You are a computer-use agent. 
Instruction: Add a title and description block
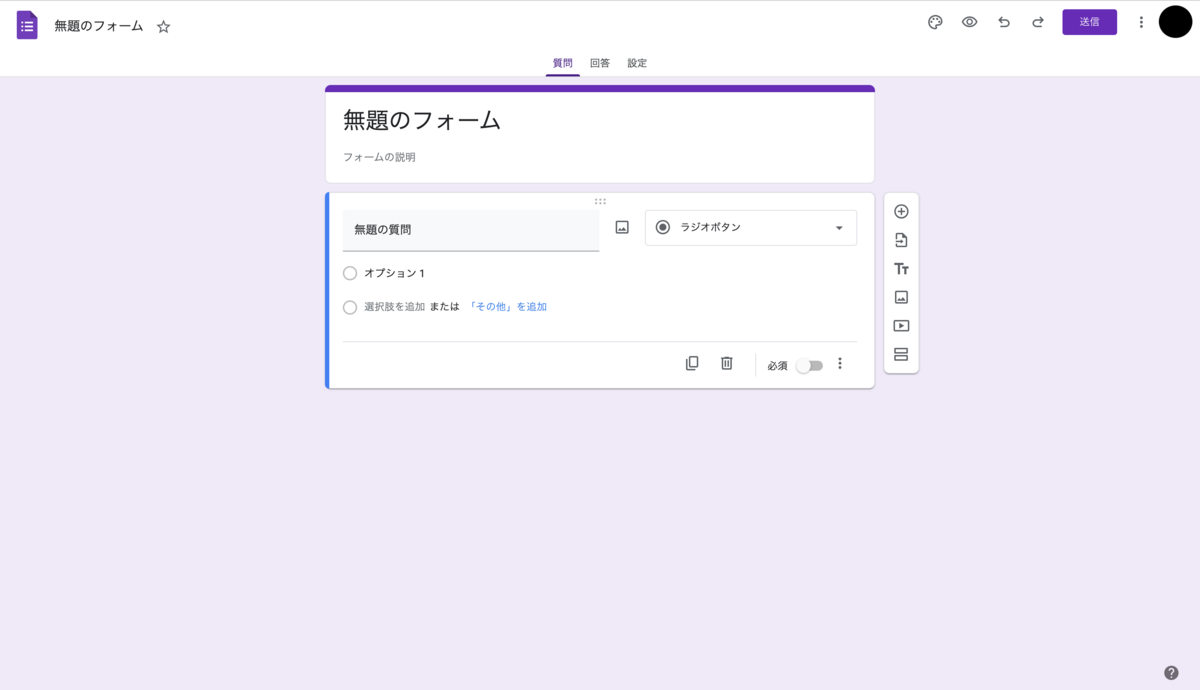point(901,269)
